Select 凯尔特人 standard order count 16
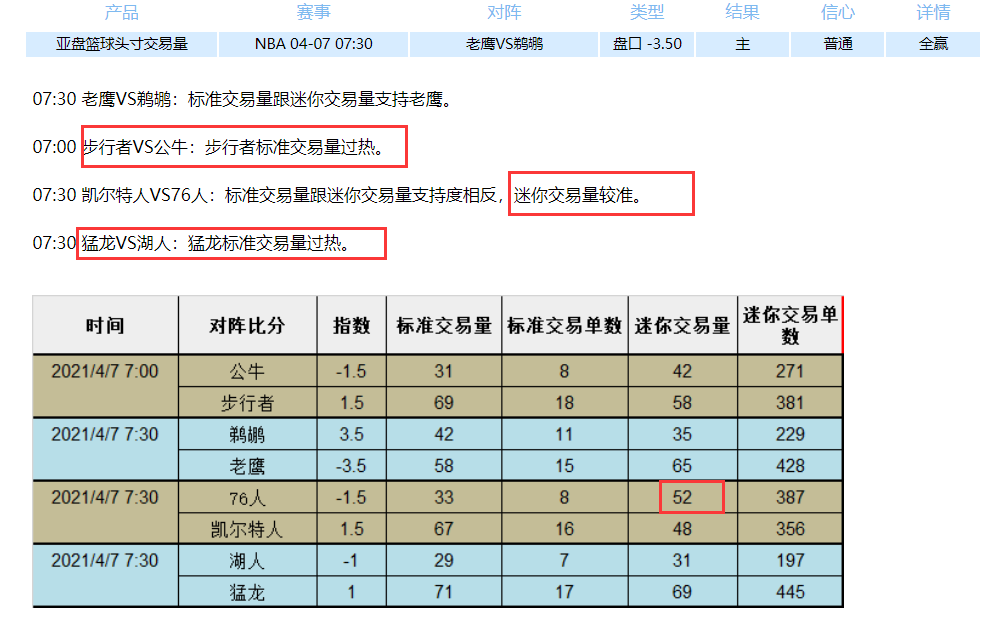This screenshot has width=981, height=638. (x=564, y=529)
